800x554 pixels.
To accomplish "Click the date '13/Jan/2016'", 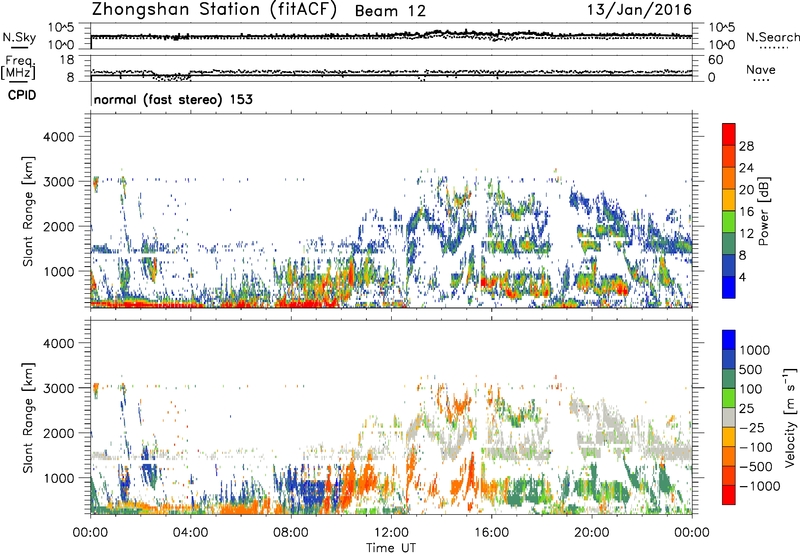I will tap(639, 10).
